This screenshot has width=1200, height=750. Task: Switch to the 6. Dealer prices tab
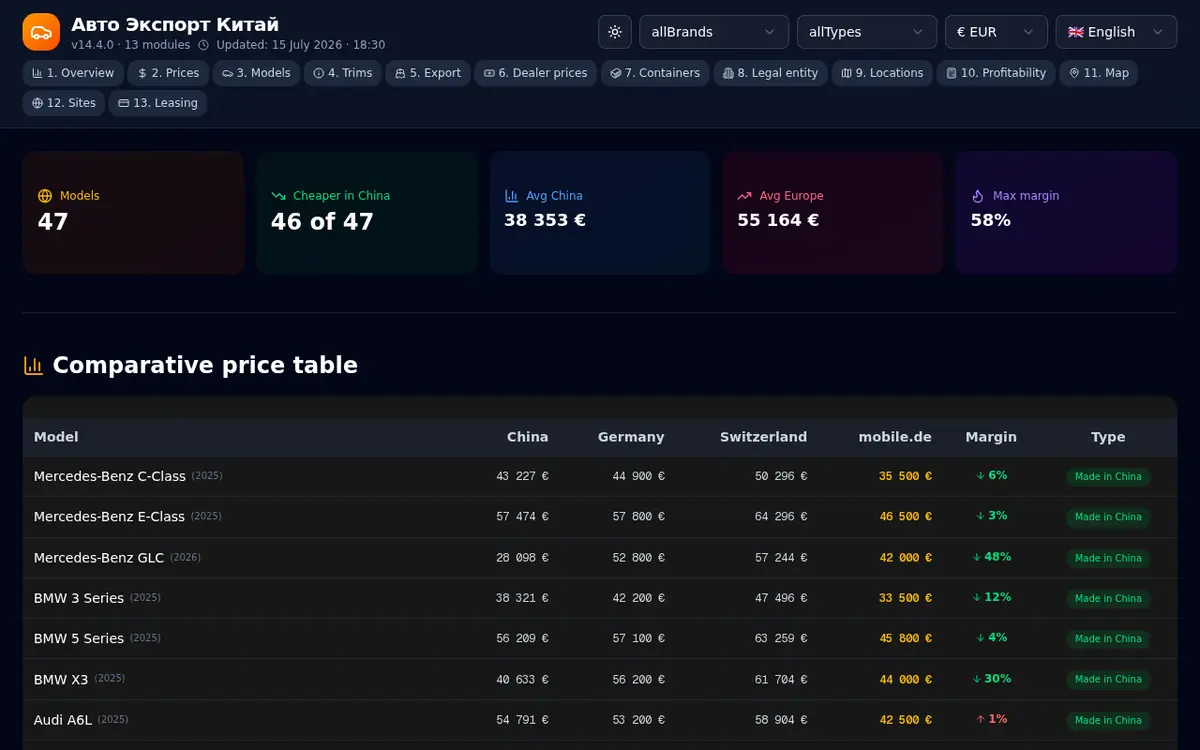[x=536, y=73]
